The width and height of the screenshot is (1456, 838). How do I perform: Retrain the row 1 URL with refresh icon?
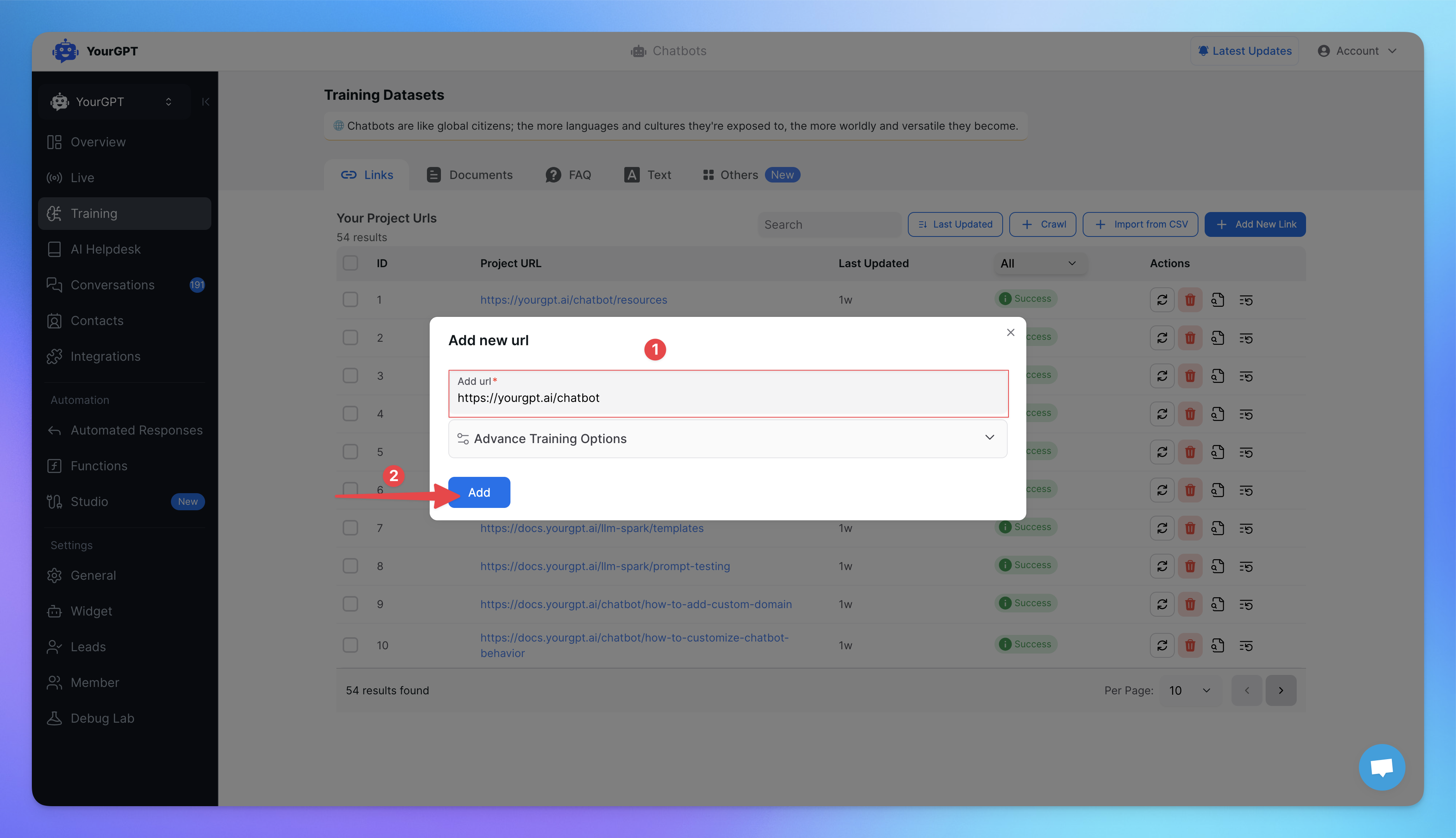point(1162,300)
